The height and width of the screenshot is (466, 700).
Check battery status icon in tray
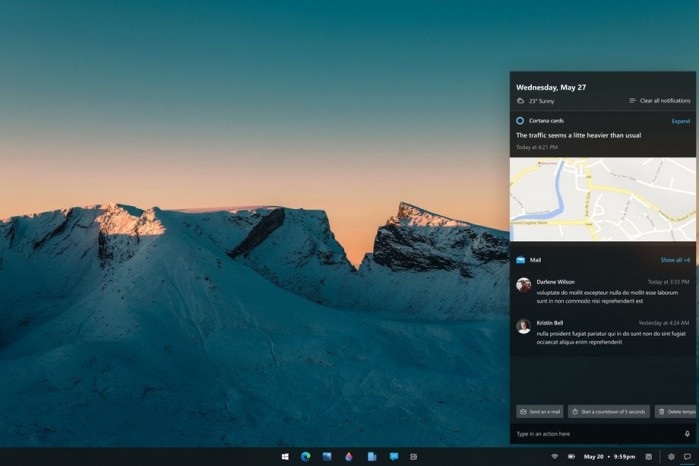point(572,456)
